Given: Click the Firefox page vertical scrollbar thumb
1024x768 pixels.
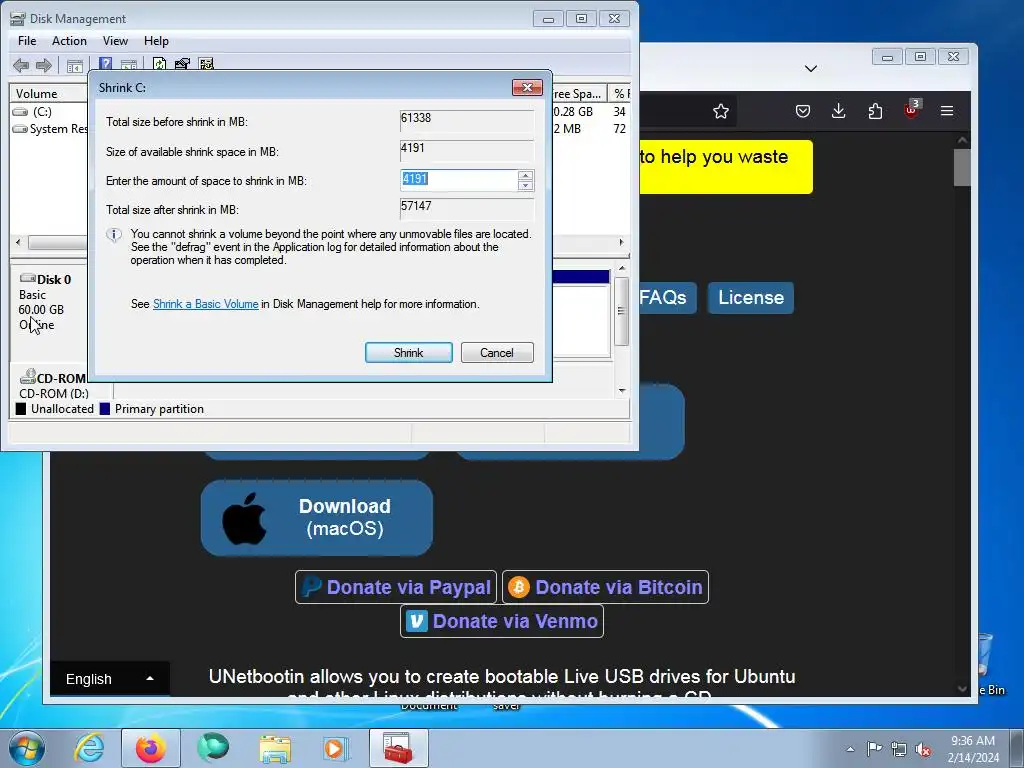Looking at the screenshot, I should click(x=962, y=168).
